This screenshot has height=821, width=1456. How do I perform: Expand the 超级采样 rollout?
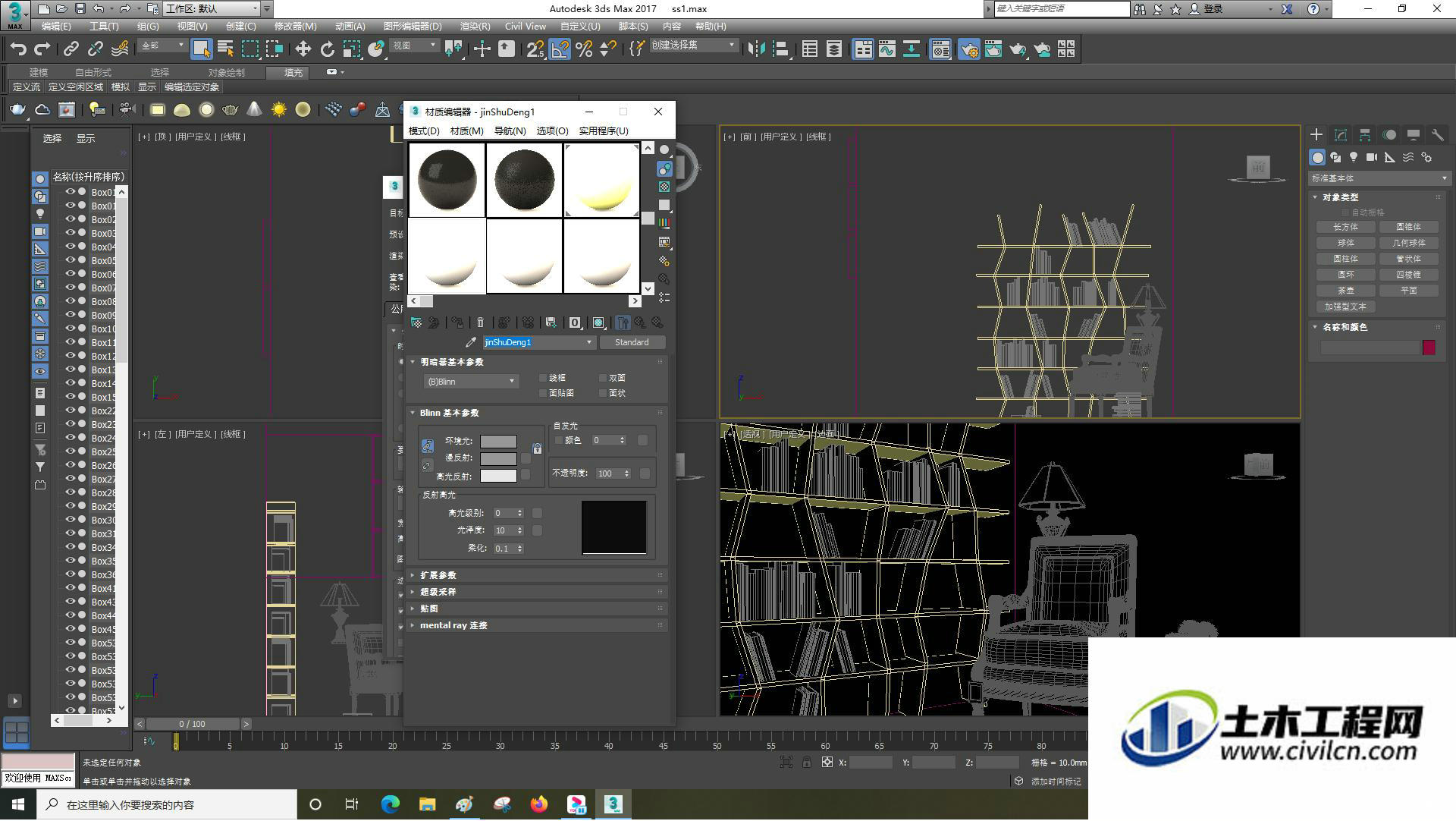(537, 592)
